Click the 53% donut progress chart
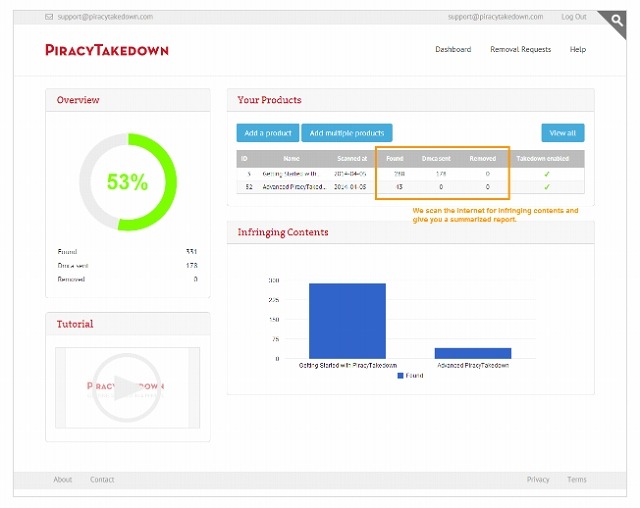The height and width of the screenshot is (508, 640). click(127, 182)
